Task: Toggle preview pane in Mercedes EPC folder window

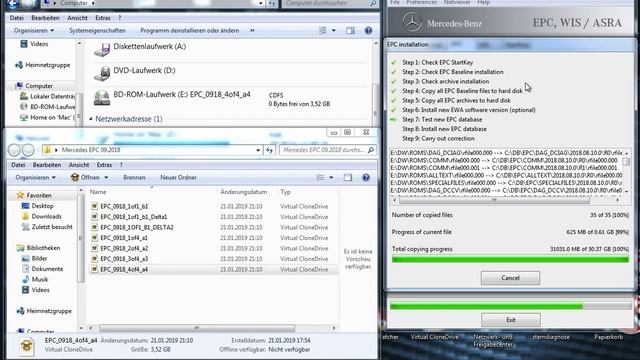Action: (x=348, y=178)
